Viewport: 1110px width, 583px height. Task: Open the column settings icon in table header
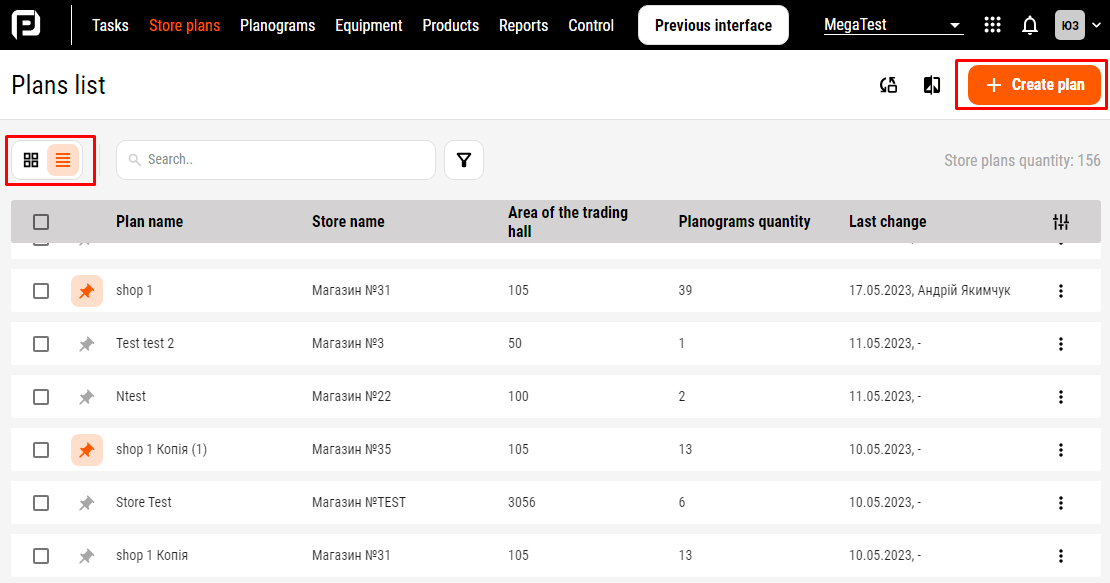(x=1061, y=221)
